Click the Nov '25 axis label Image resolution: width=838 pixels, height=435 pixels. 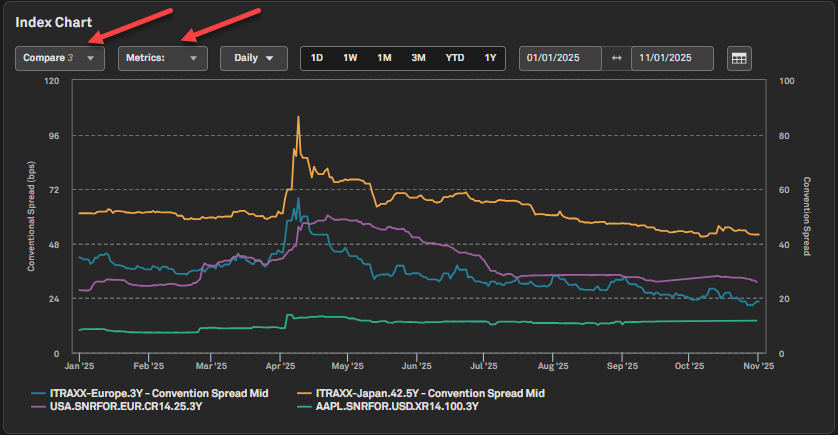758,366
